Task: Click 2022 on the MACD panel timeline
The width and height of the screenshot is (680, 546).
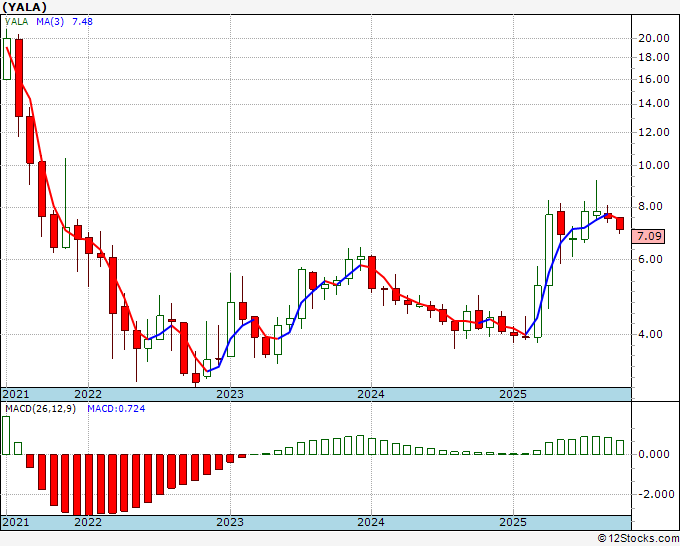Action: click(x=88, y=522)
